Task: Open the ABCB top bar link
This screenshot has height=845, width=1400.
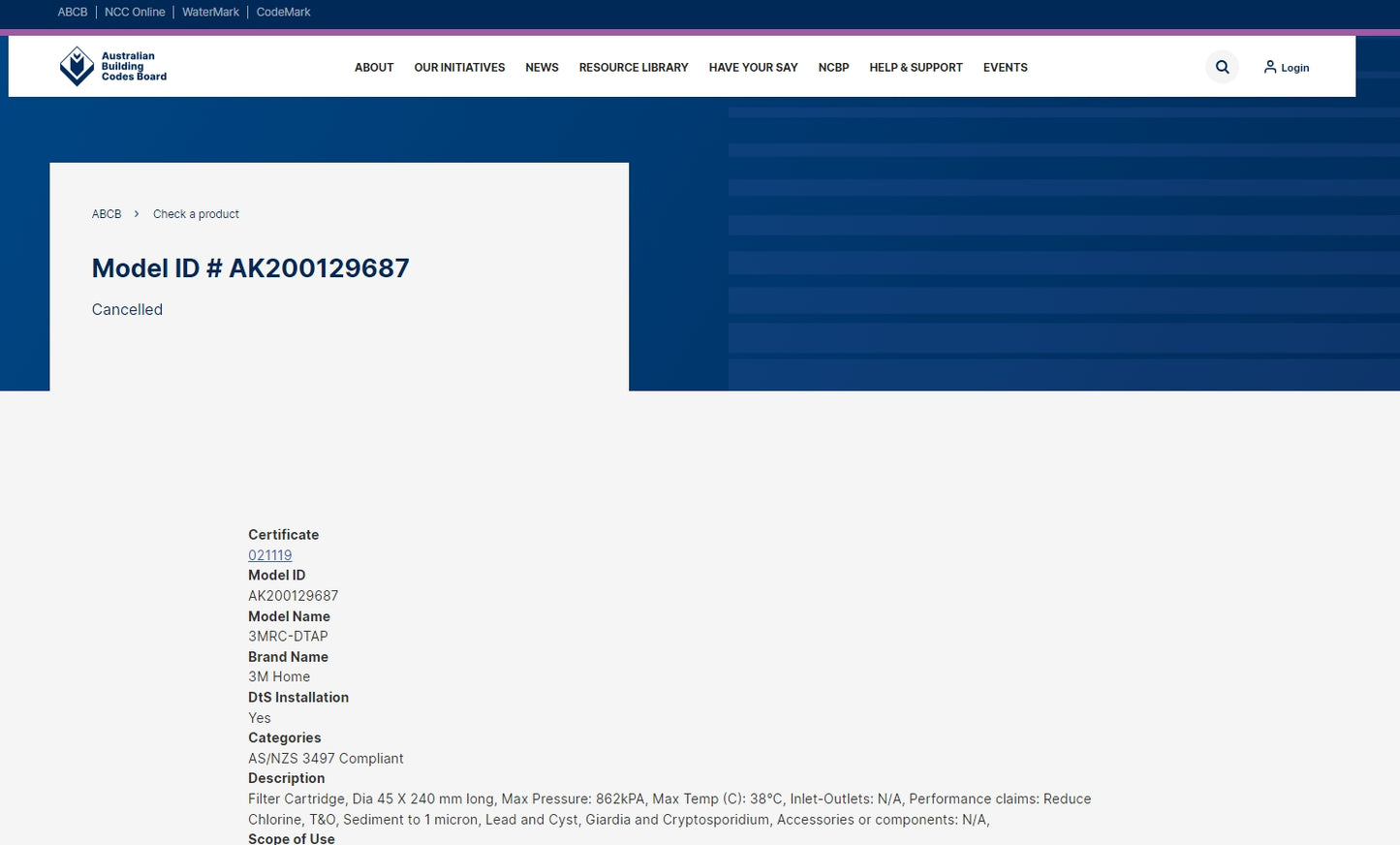Action: coord(73,13)
